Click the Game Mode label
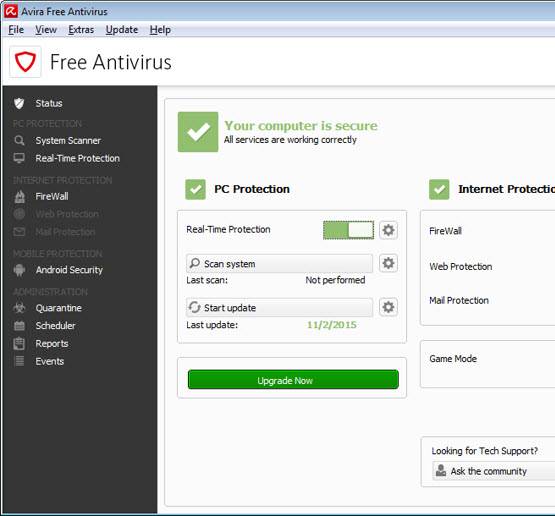The image size is (555, 516). 453,359
